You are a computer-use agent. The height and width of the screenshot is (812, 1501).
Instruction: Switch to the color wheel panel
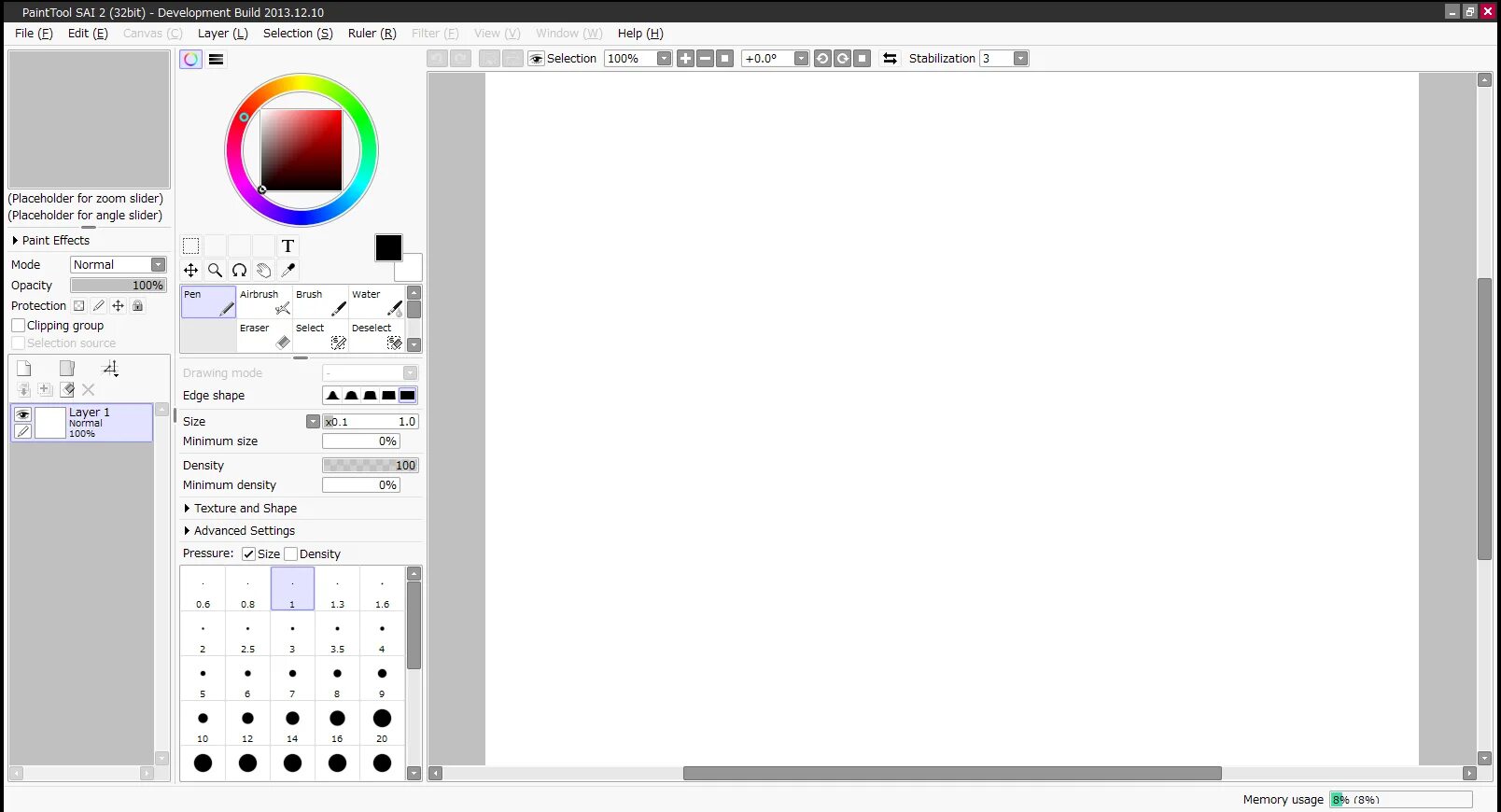(191, 59)
